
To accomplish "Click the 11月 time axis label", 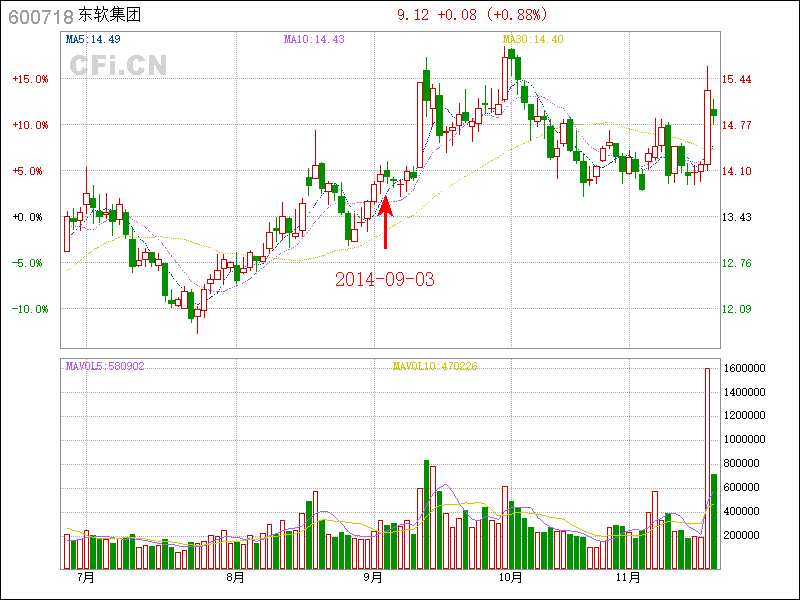I will tap(627, 578).
